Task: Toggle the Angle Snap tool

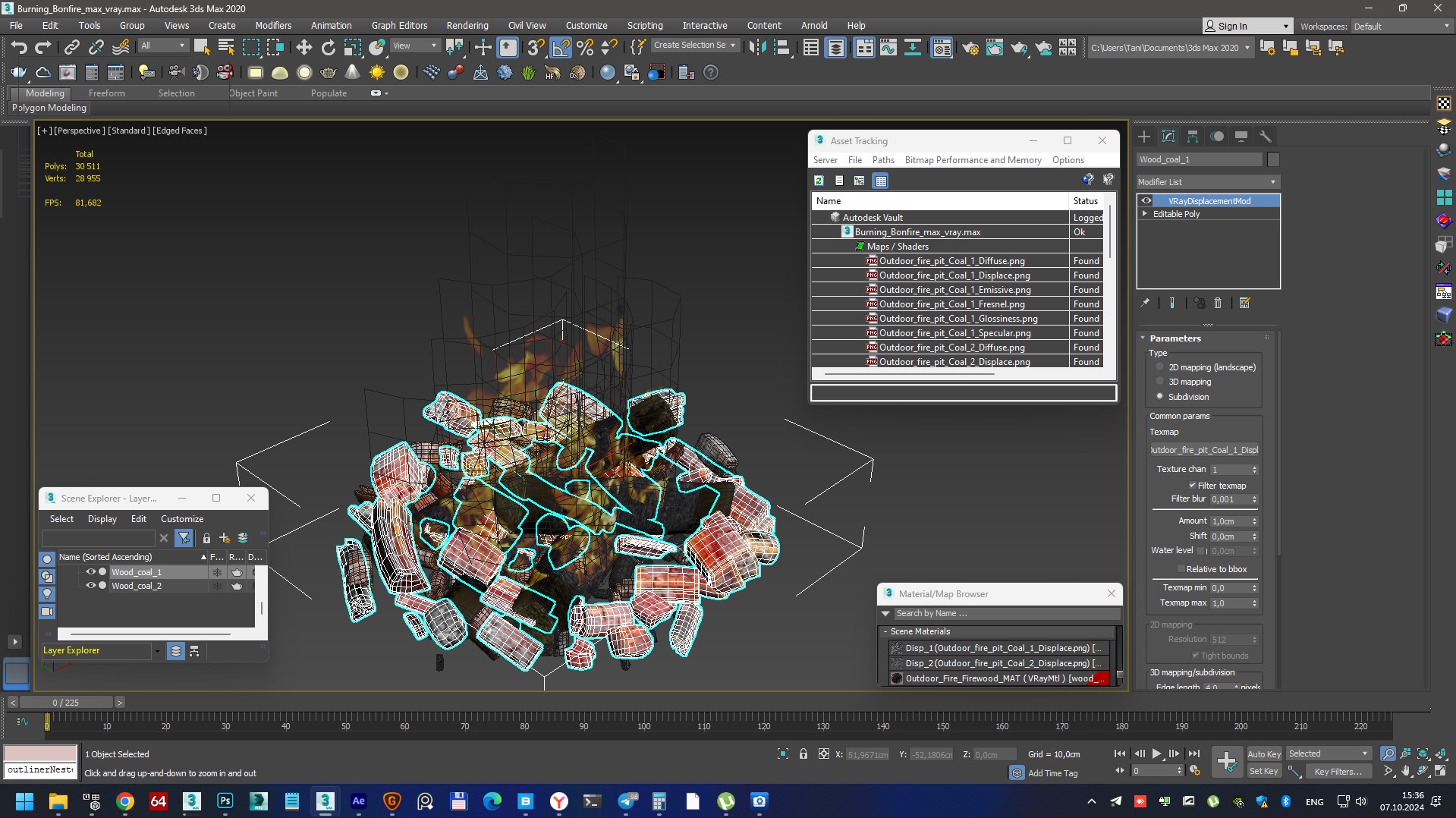Action: (560, 48)
